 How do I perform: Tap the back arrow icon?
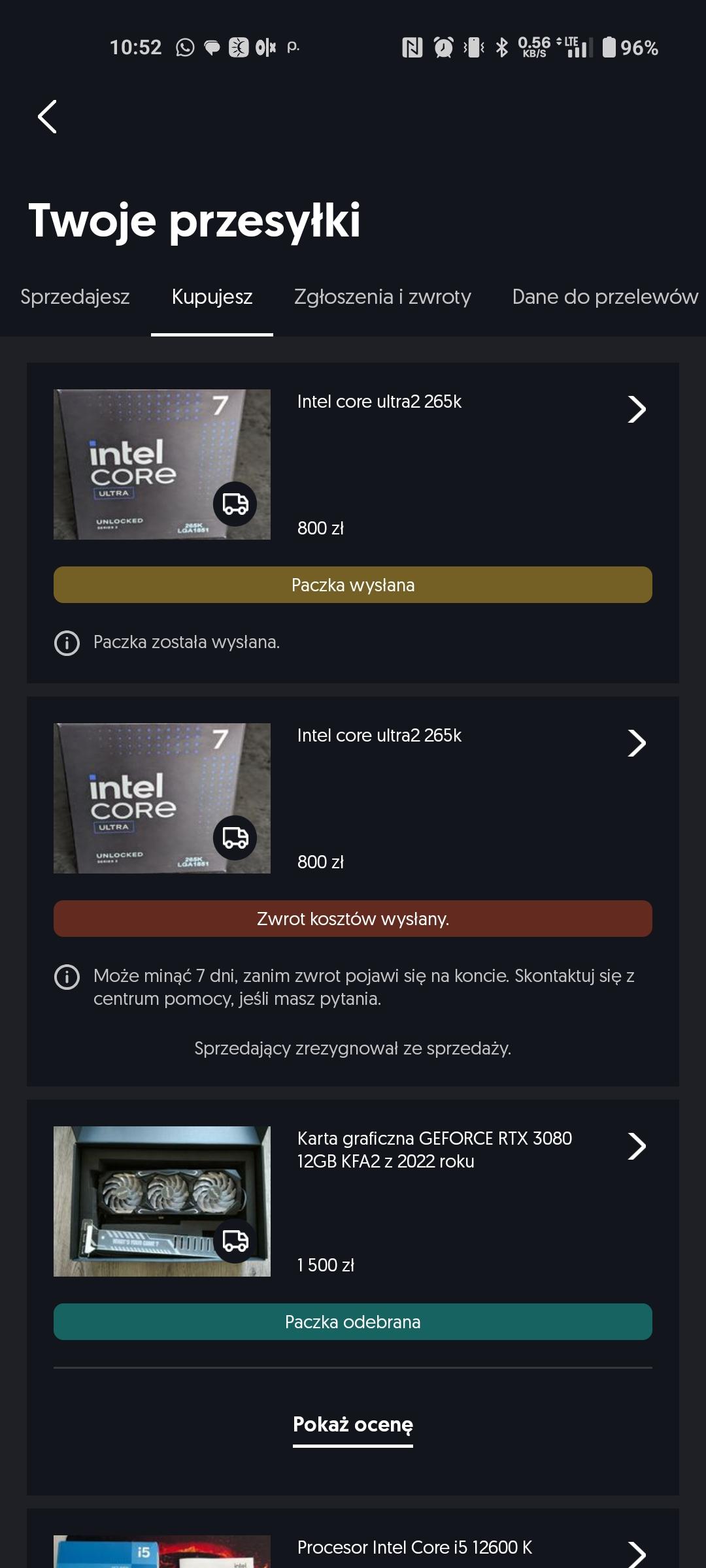[x=48, y=117]
